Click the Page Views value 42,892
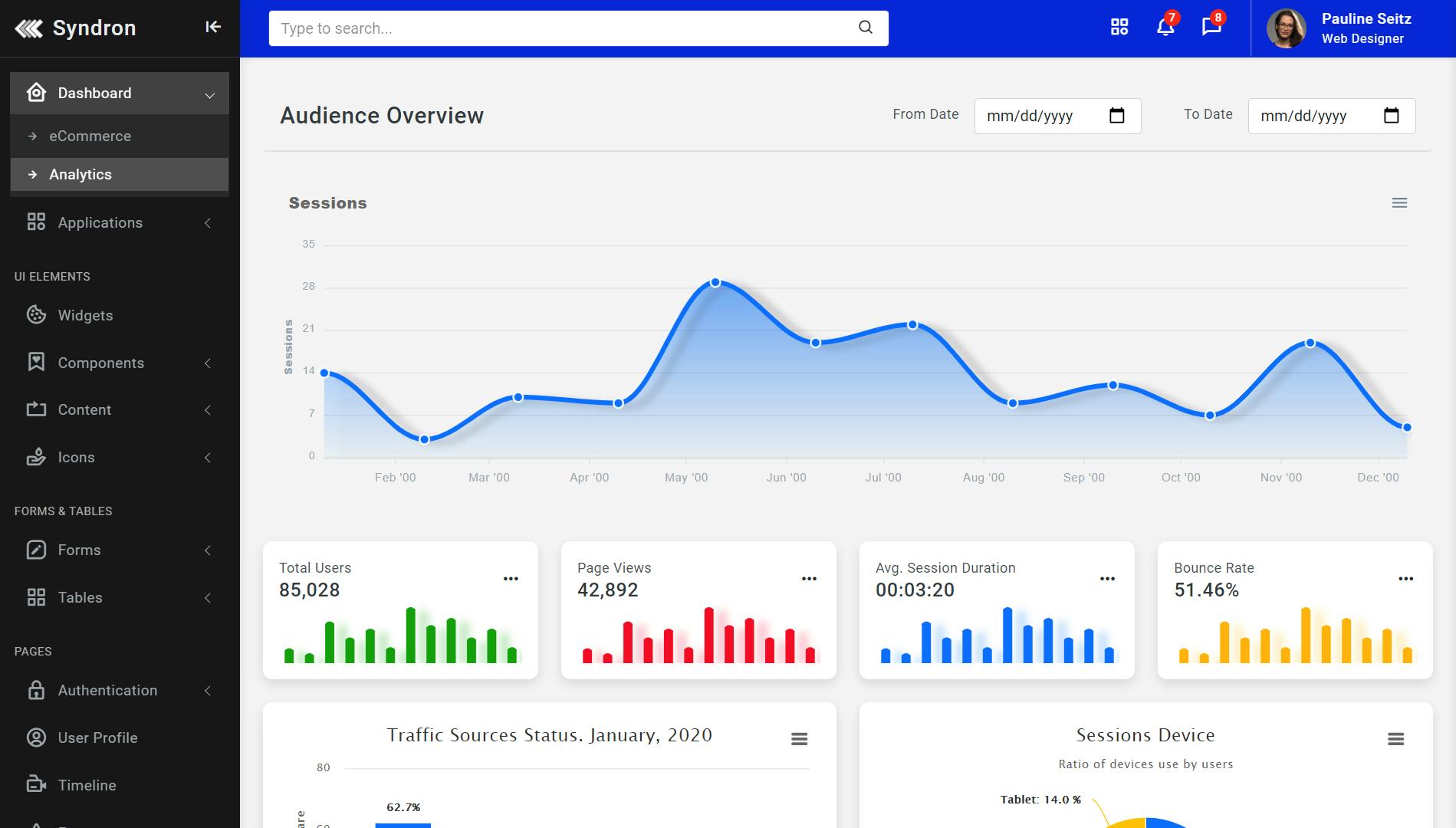 point(607,590)
